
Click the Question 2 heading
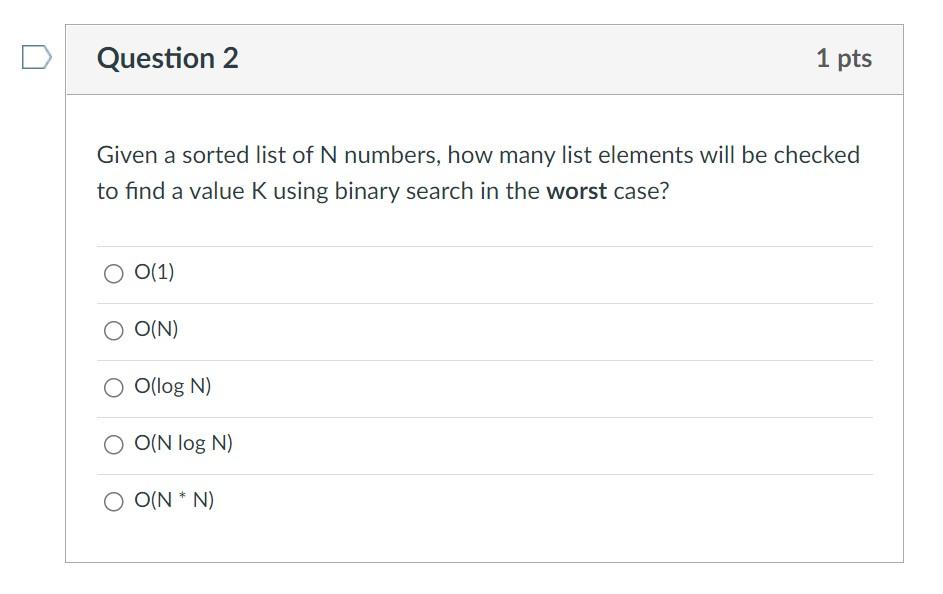pos(168,58)
